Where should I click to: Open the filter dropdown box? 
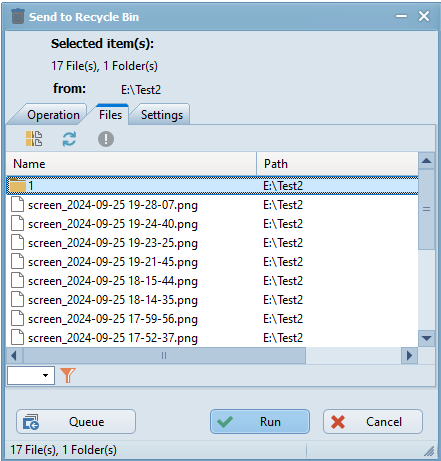point(31,375)
